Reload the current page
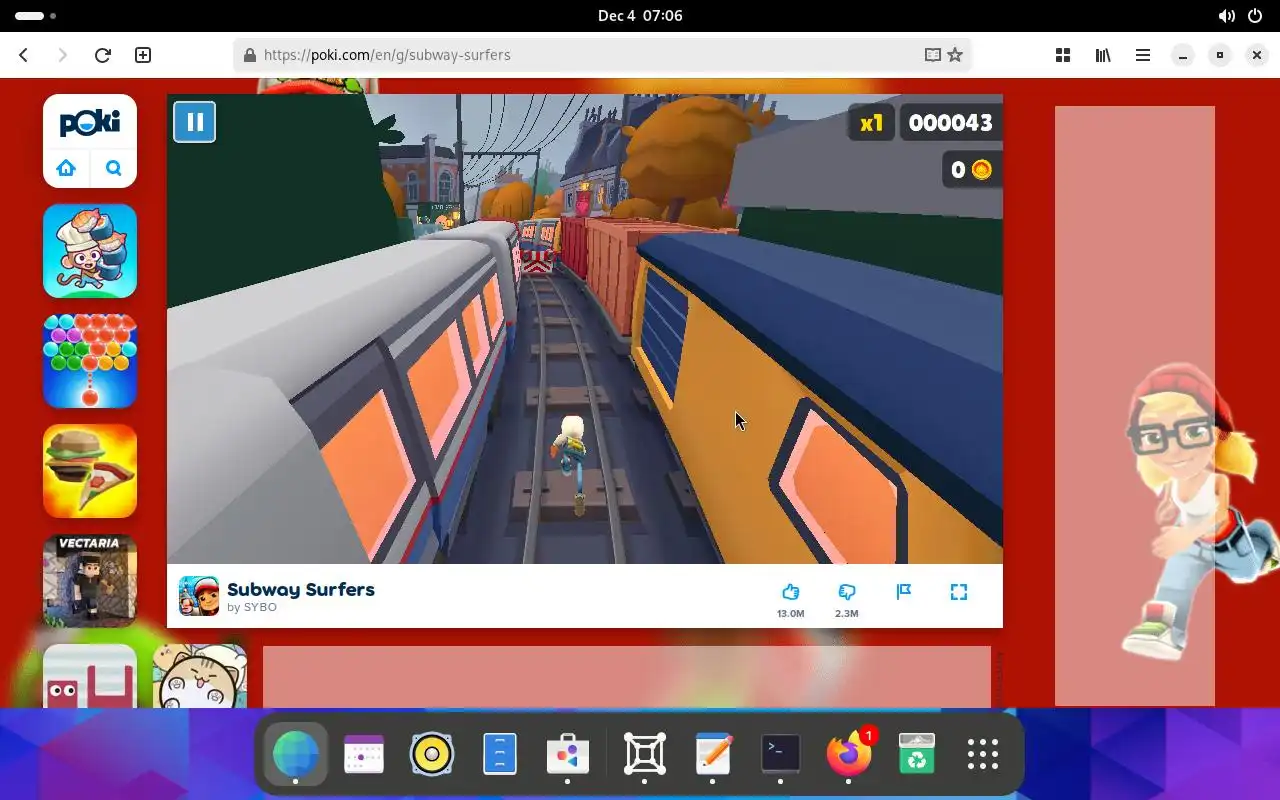 [102, 55]
